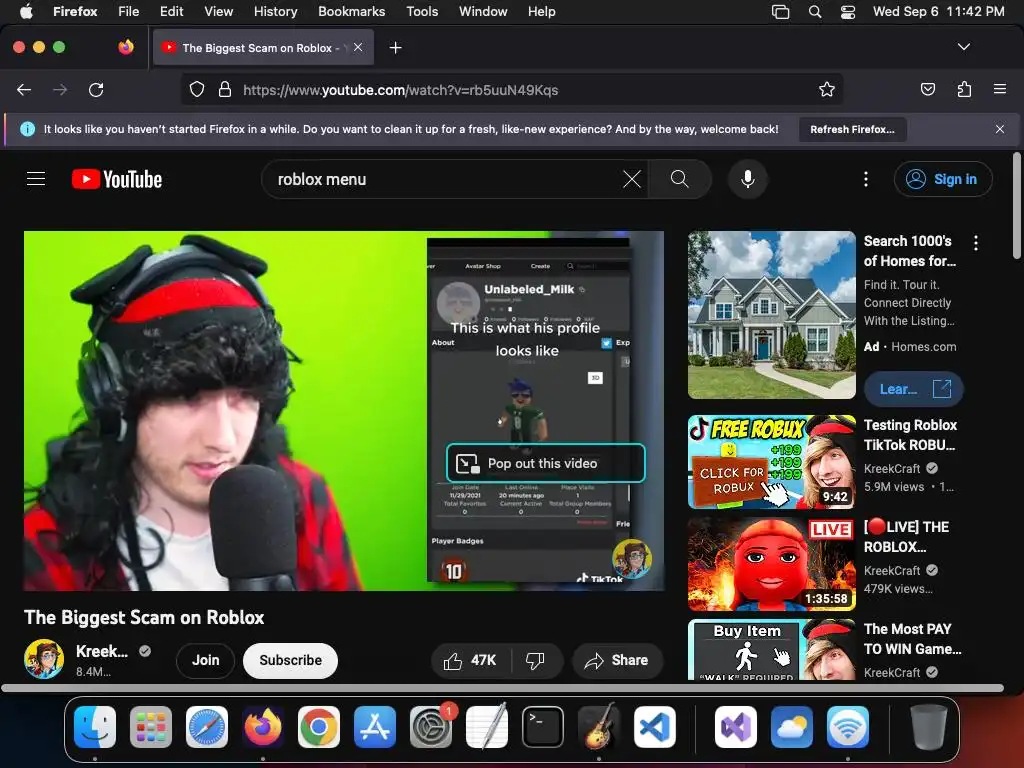Open Testing Roblox TikTok video thumbnail
Screen dimensions: 1024x768
(x=771, y=462)
